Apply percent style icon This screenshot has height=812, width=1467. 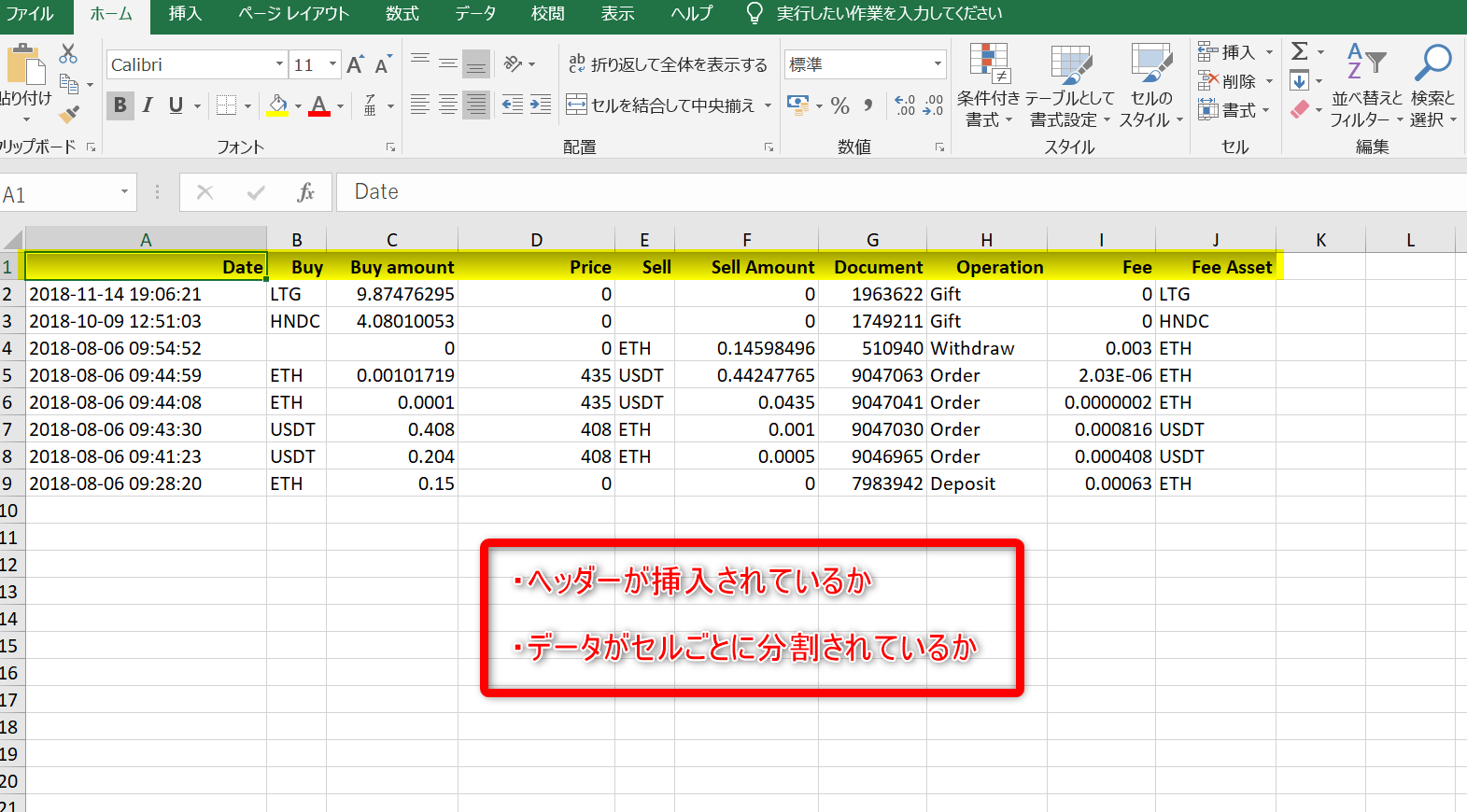tap(840, 105)
